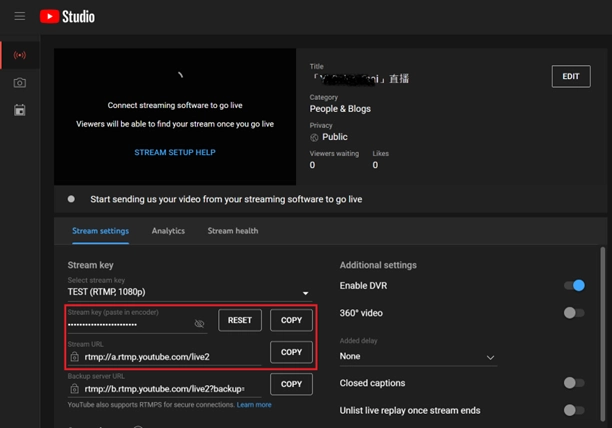Click the 'Start sending us your video' status message
The height and width of the screenshot is (428, 612).
226,199
